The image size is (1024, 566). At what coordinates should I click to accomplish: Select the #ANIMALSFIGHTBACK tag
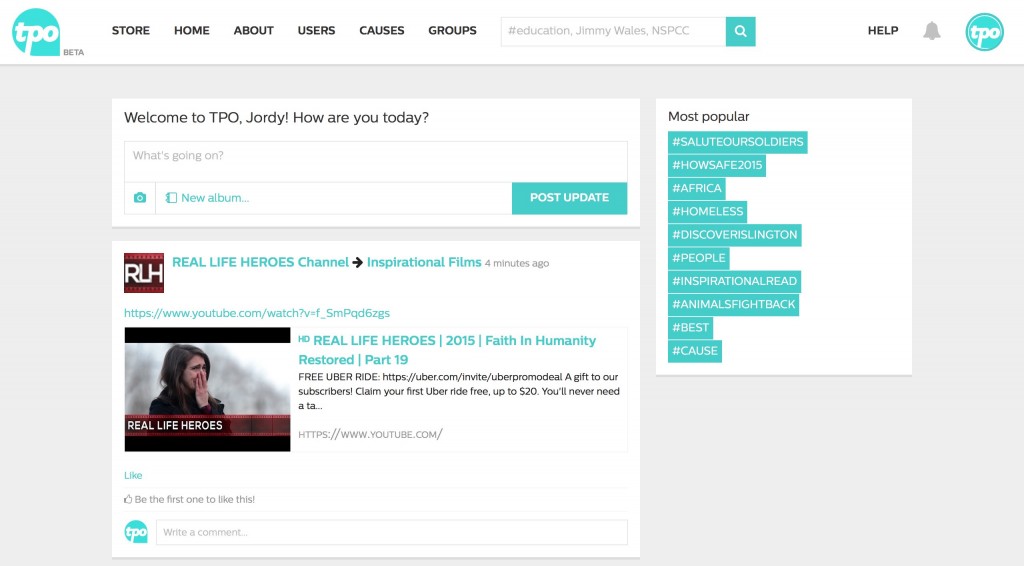click(x=733, y=304)
